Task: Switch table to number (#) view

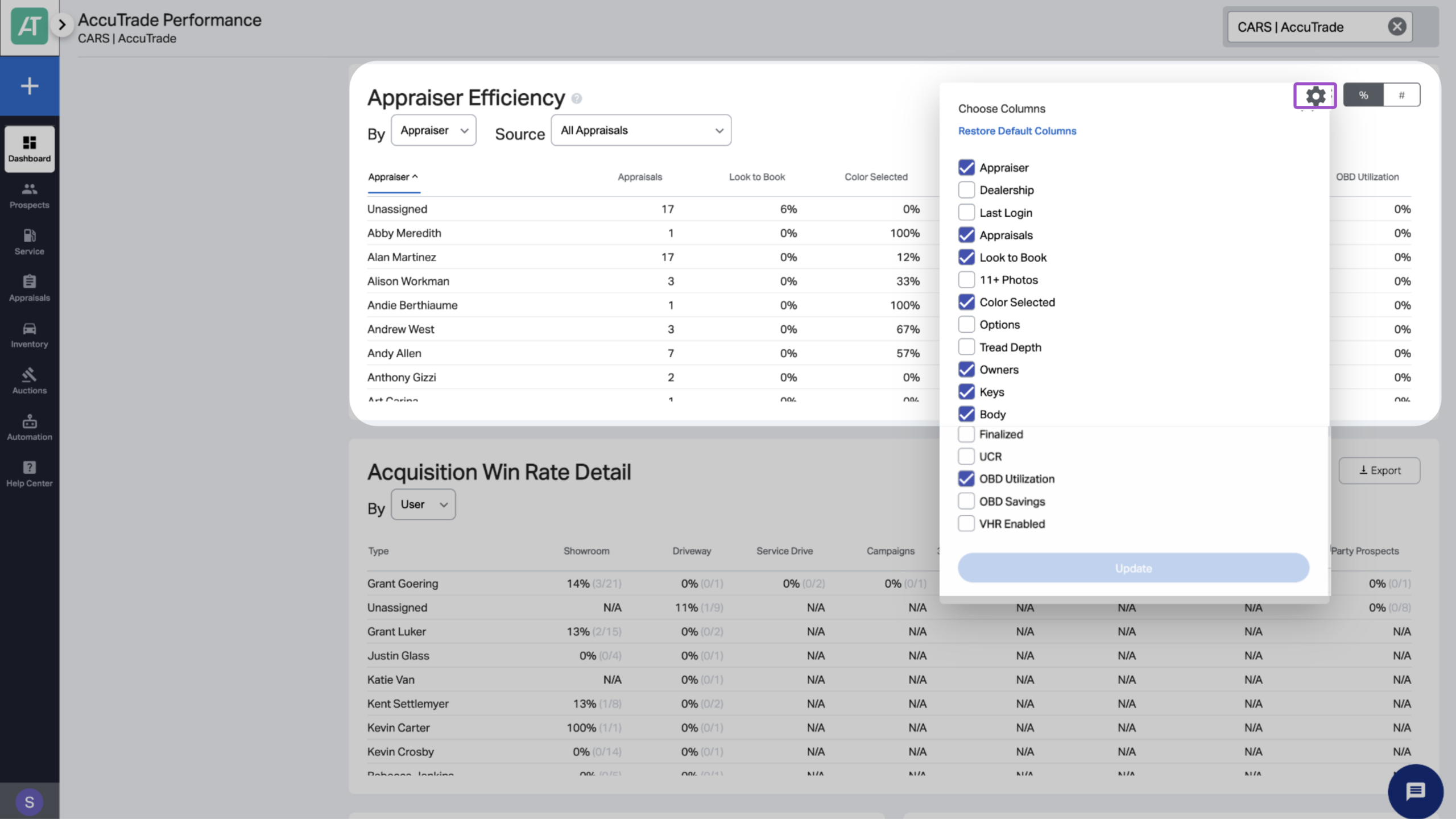Action: click(x=1401, y=95)
